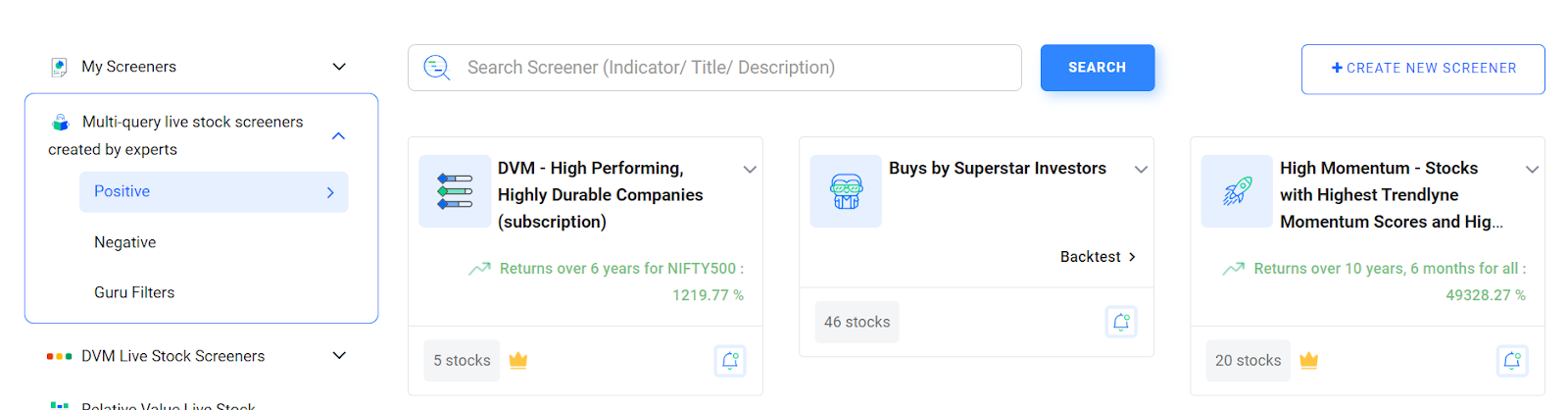
Task: Expand the High Momentum card chevron
Action: (x=1532, y=170)
